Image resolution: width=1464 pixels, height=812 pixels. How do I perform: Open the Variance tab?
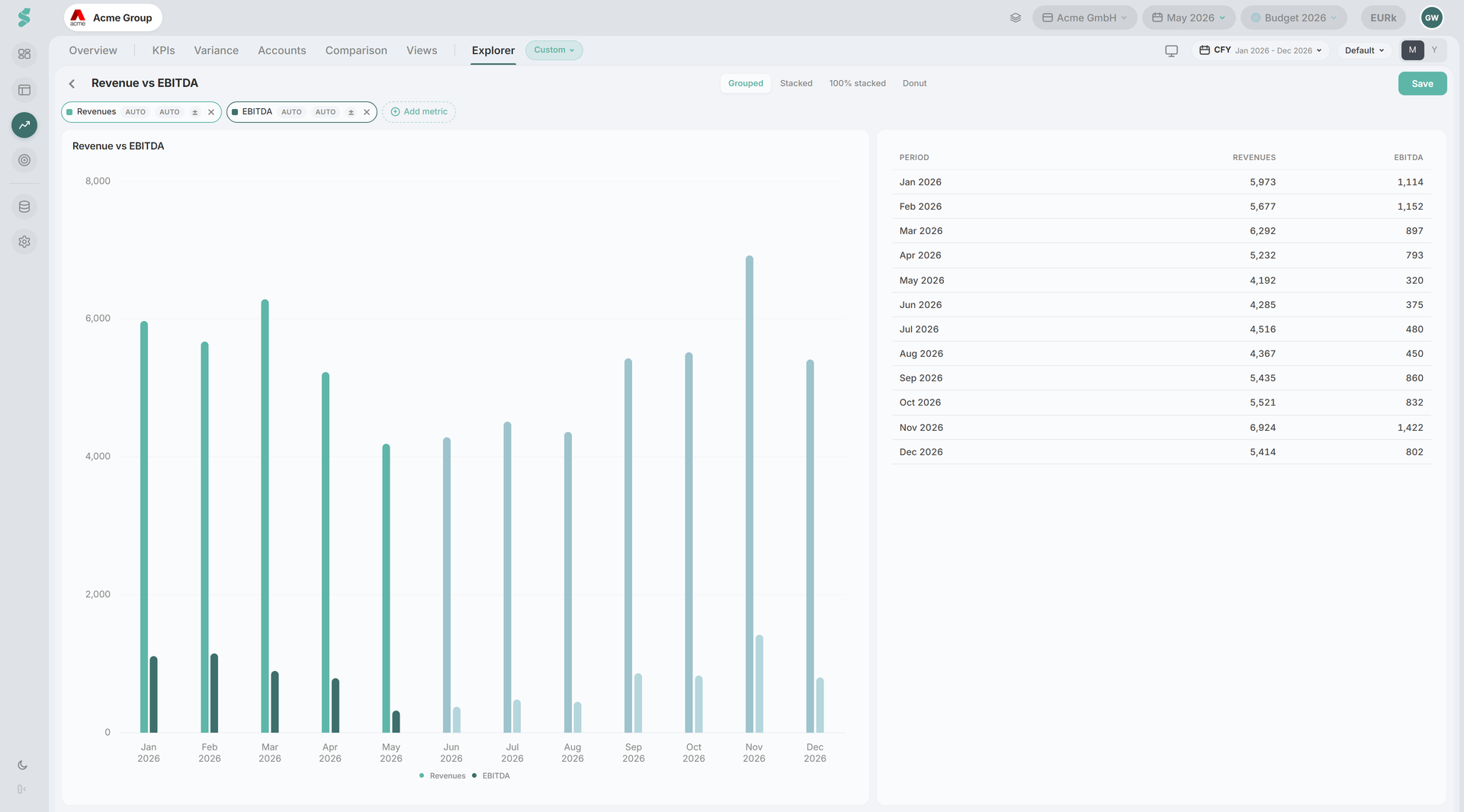(216, 50)
